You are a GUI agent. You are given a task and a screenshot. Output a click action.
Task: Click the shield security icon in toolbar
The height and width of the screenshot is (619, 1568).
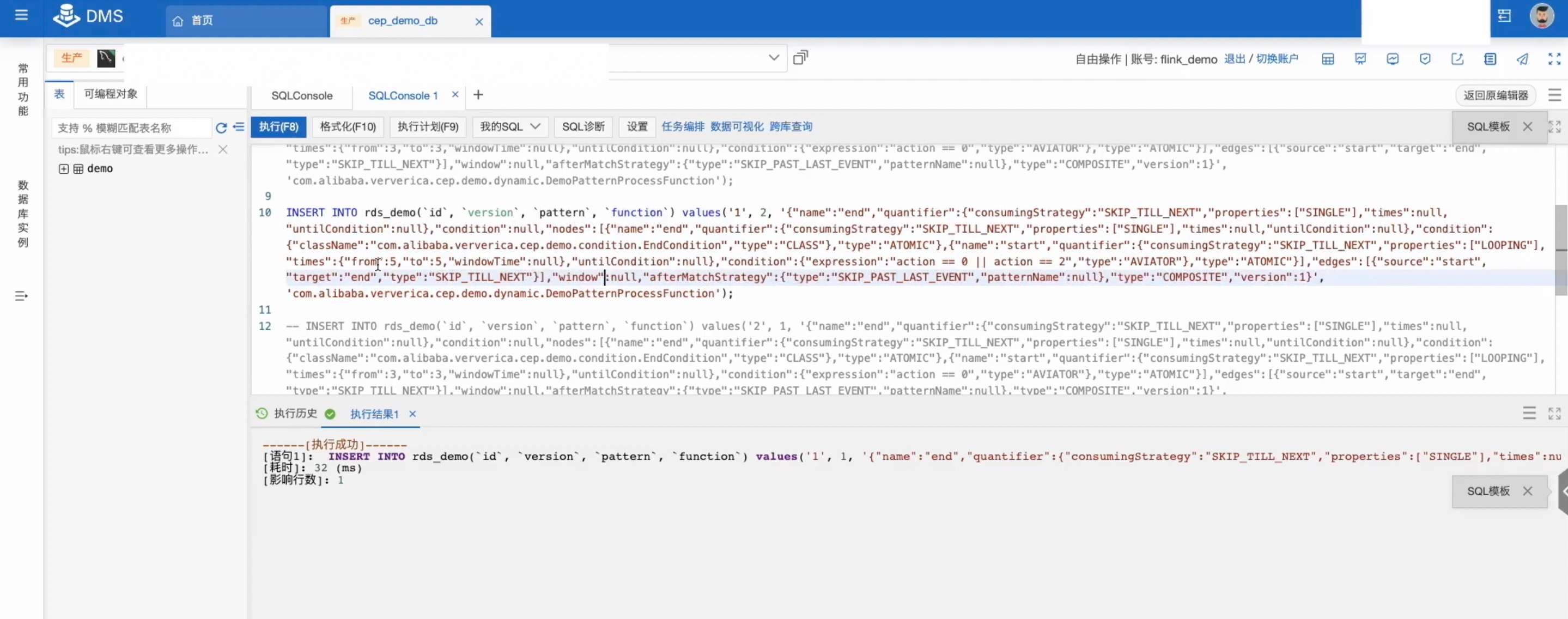tap(1424, 59)
